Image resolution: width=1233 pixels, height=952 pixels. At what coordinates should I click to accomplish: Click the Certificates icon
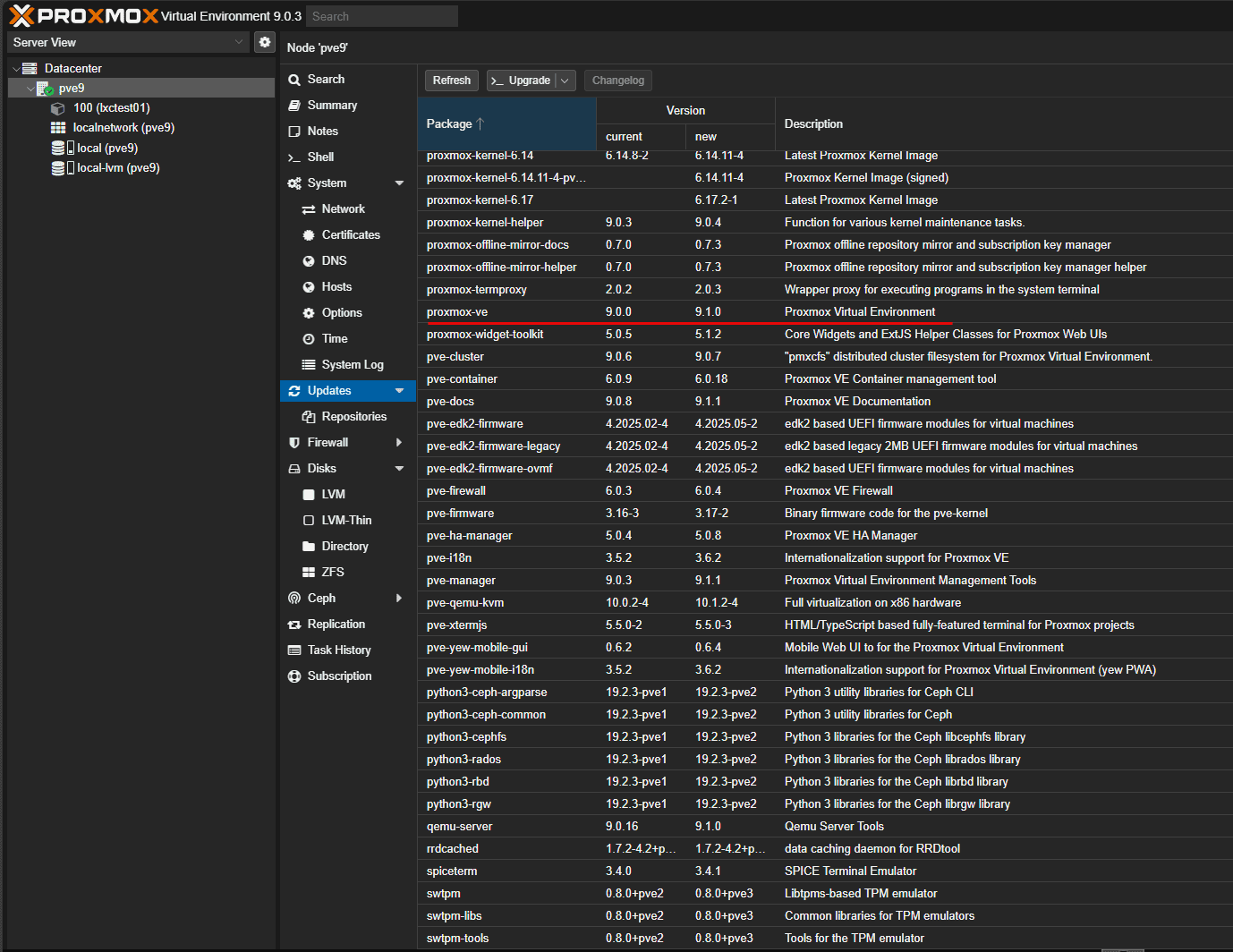pyautogui.click(x=309, y=234)
